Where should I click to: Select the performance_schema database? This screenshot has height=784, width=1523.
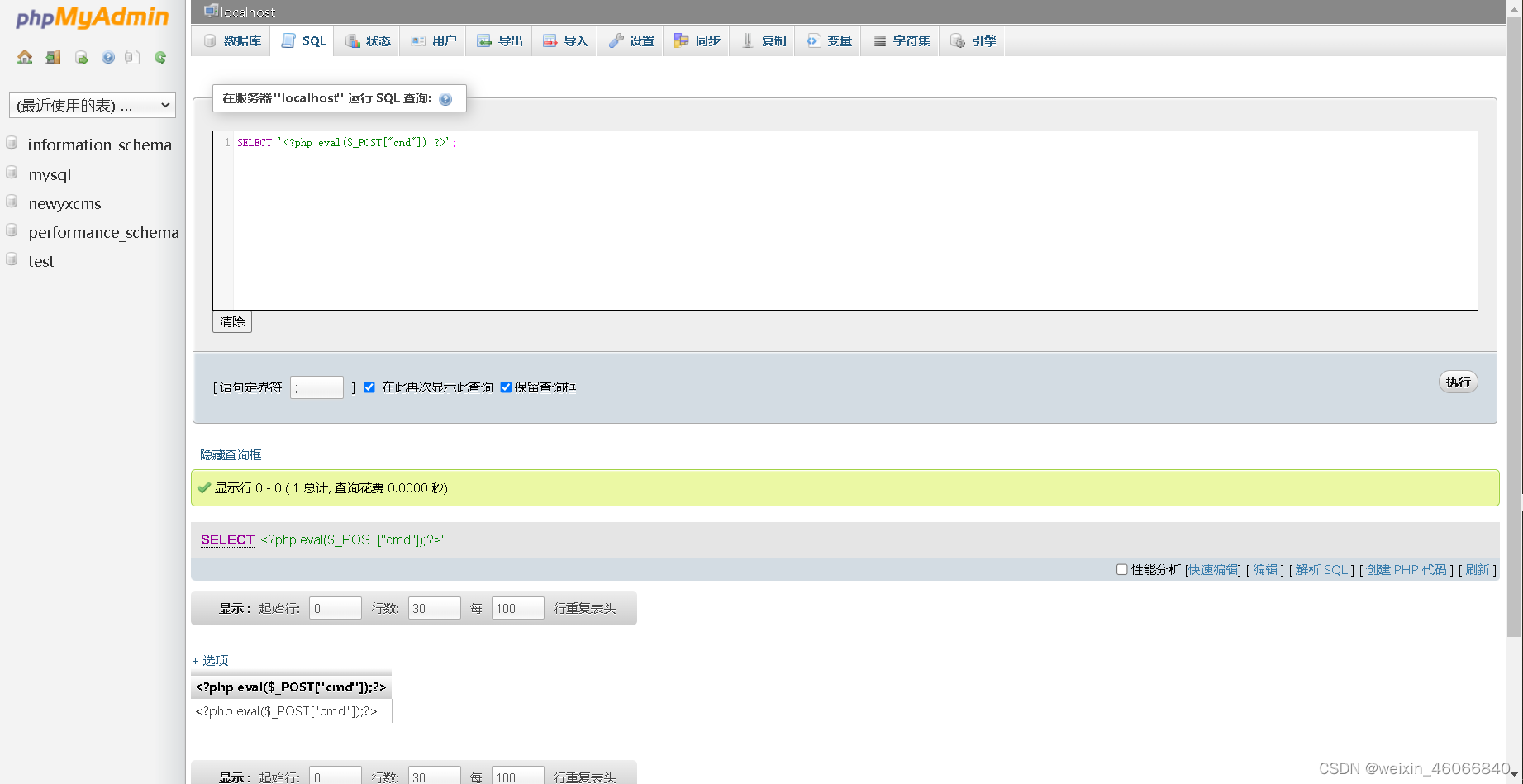[x=103, y=232]
